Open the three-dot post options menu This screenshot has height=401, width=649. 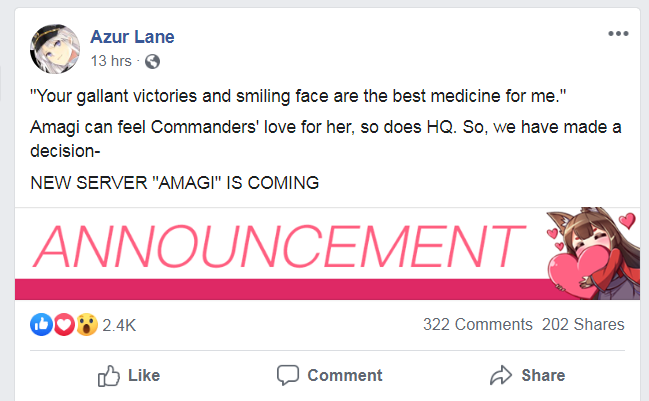tap(618, 34)
